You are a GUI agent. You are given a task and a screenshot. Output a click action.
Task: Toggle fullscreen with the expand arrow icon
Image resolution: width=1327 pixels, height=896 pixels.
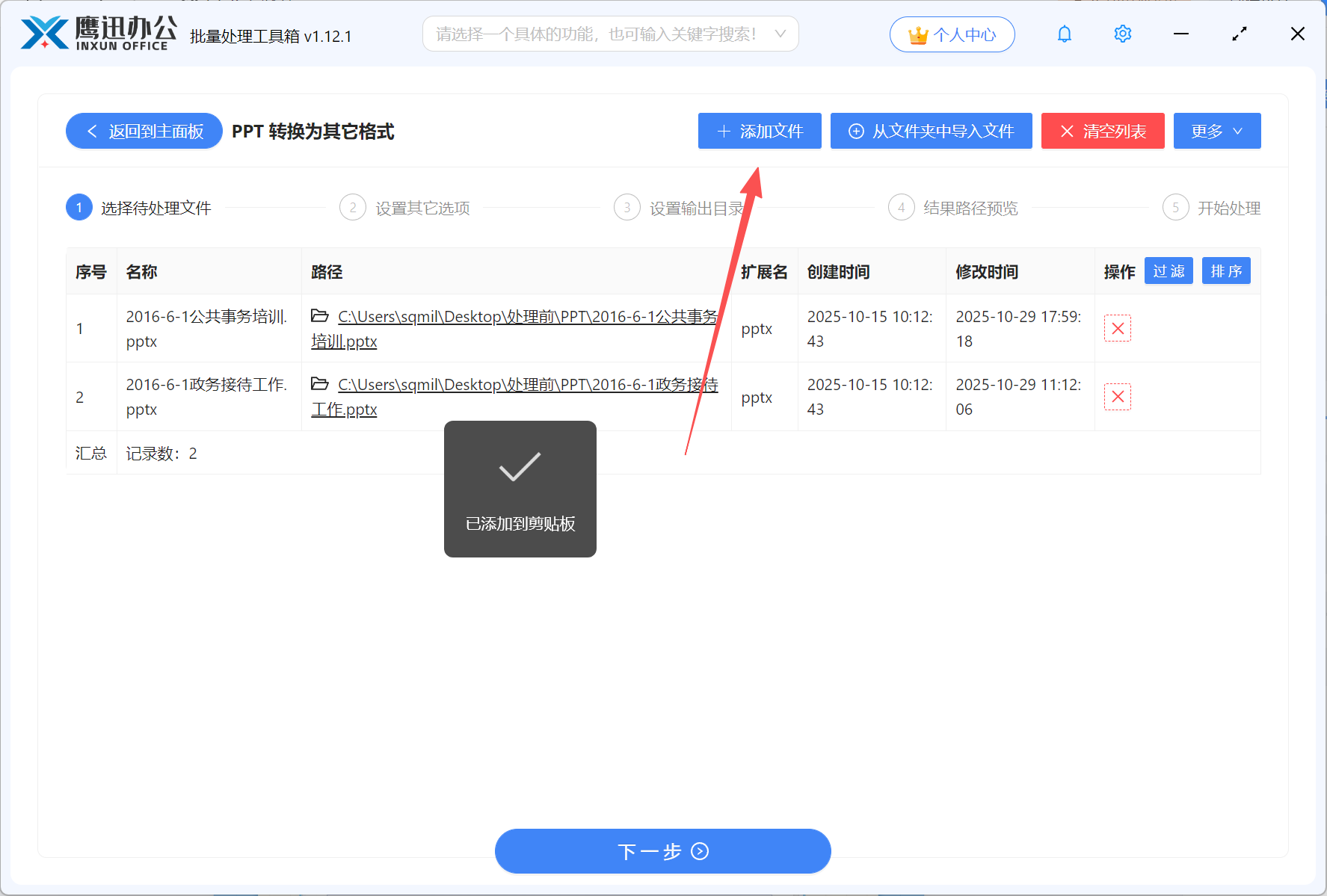[x=1239, y=34]
